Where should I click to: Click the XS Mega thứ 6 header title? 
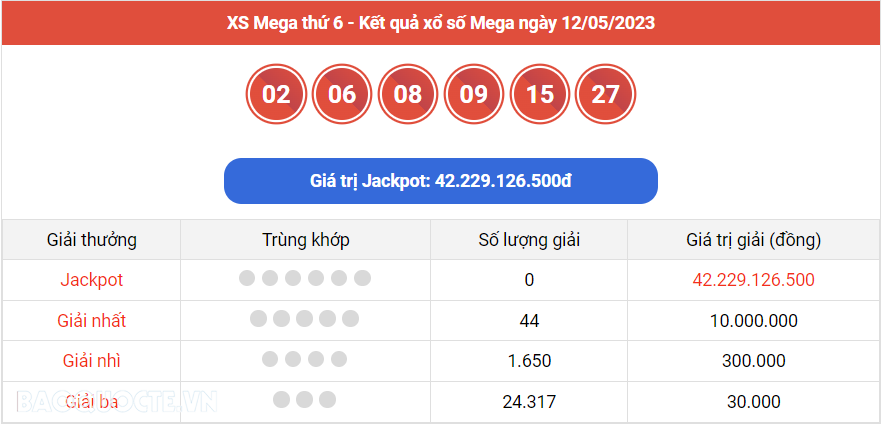[x=440, y=22]
